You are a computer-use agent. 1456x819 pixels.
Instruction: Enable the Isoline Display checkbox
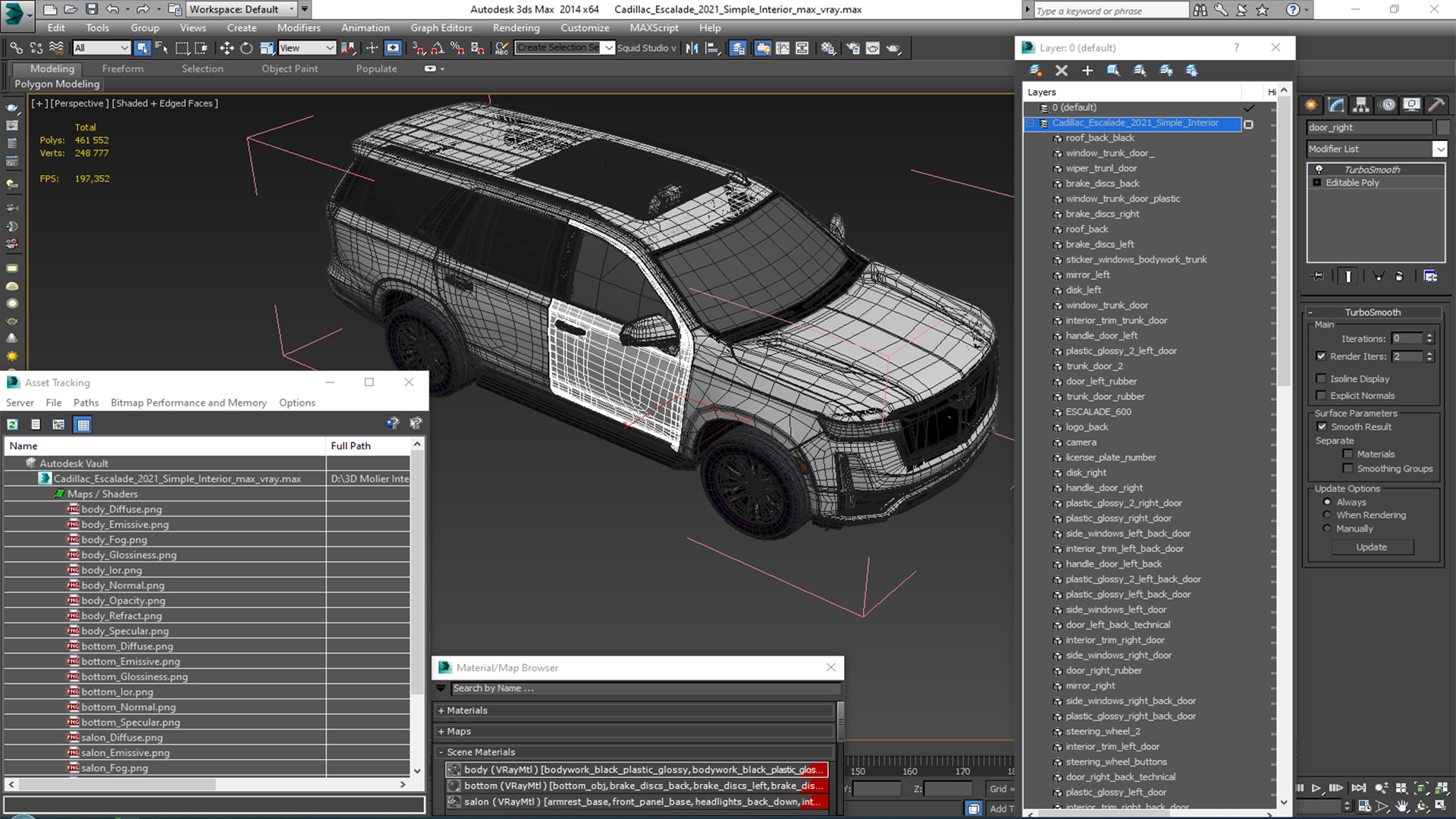tap(1321, 378)
